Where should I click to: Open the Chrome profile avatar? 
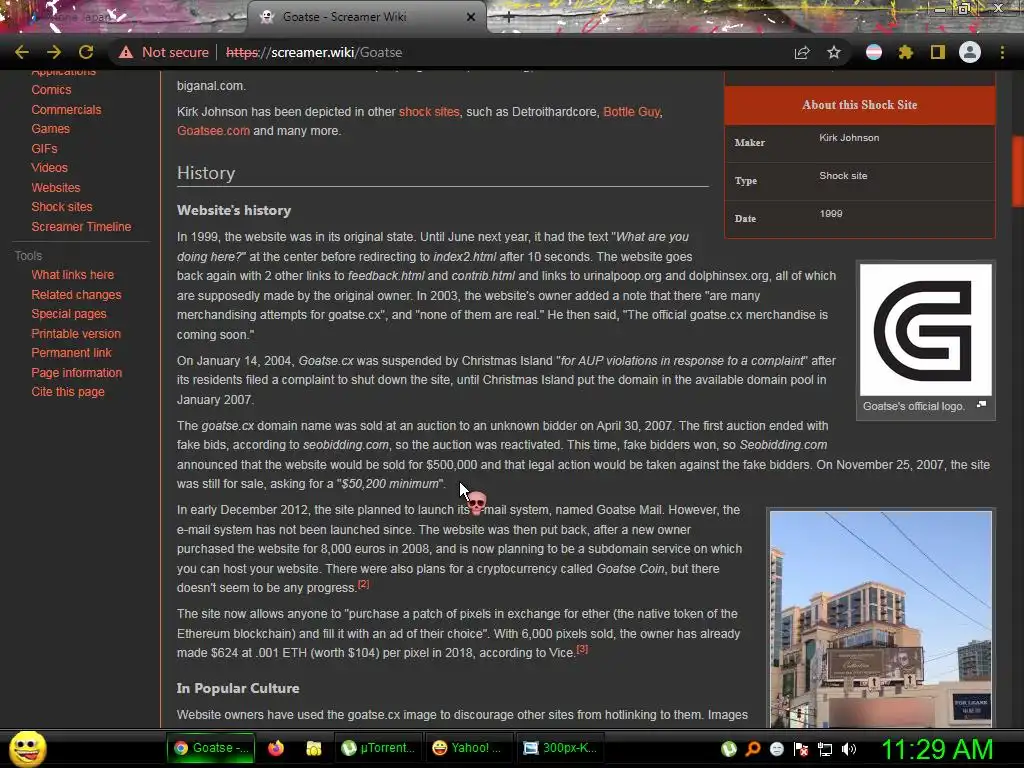[x=970, y=52]
